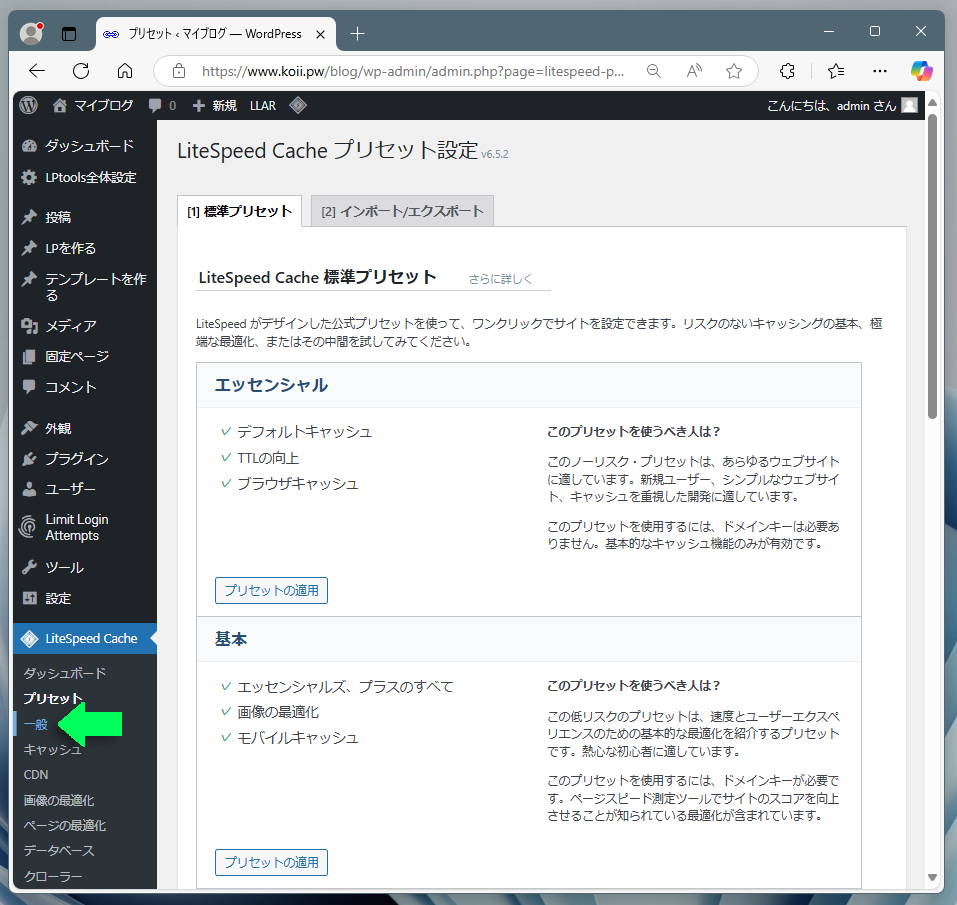Open browser extensions icon
Viewport: 957px width, 905px height.
pos(787,71)
